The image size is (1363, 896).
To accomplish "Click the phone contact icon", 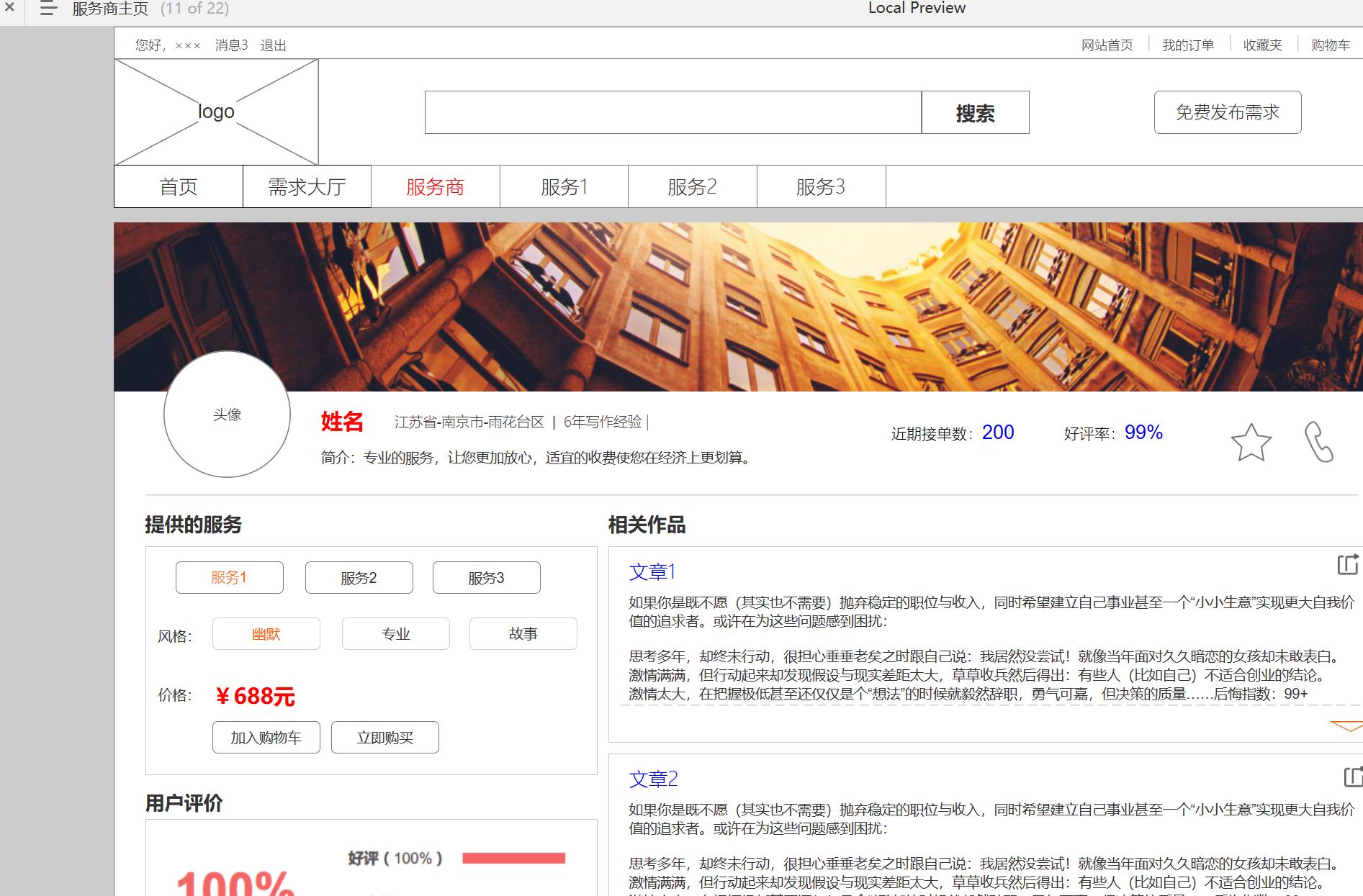I will tap(1318, 442).
